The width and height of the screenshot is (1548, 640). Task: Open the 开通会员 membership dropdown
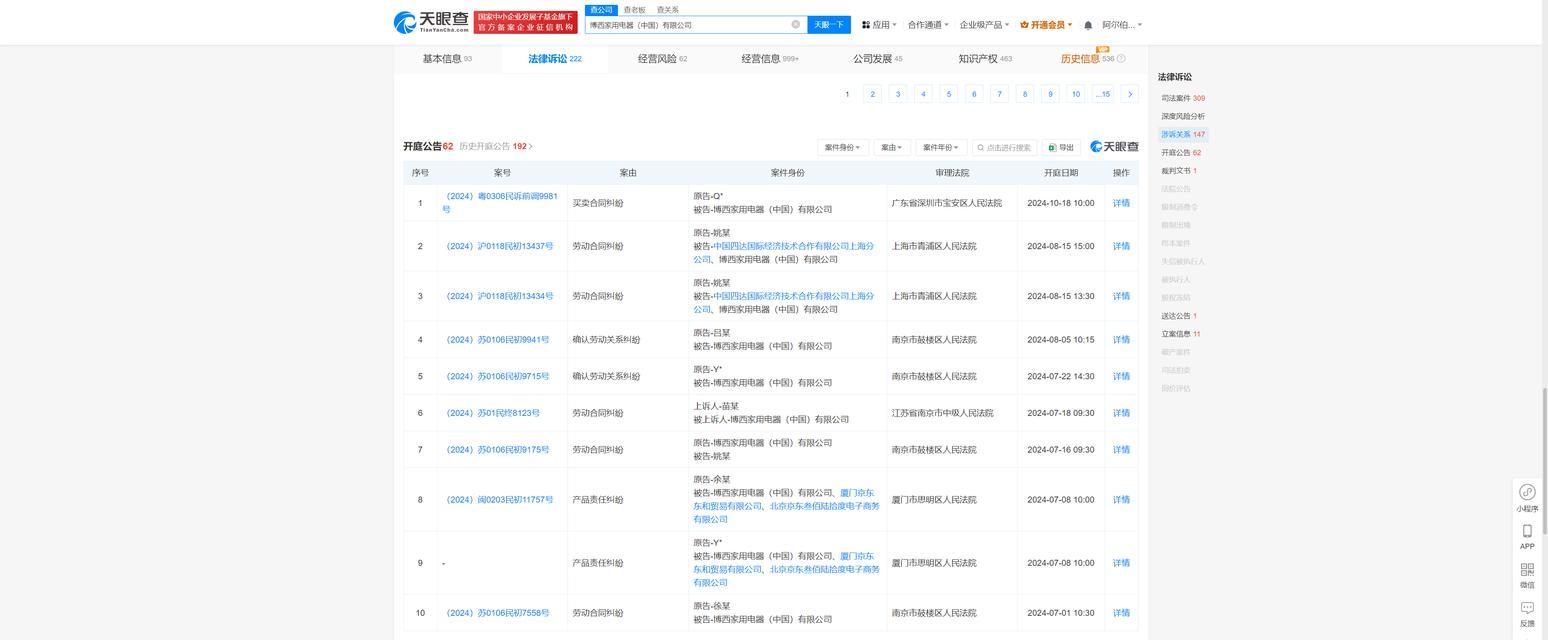[1046, 25]
